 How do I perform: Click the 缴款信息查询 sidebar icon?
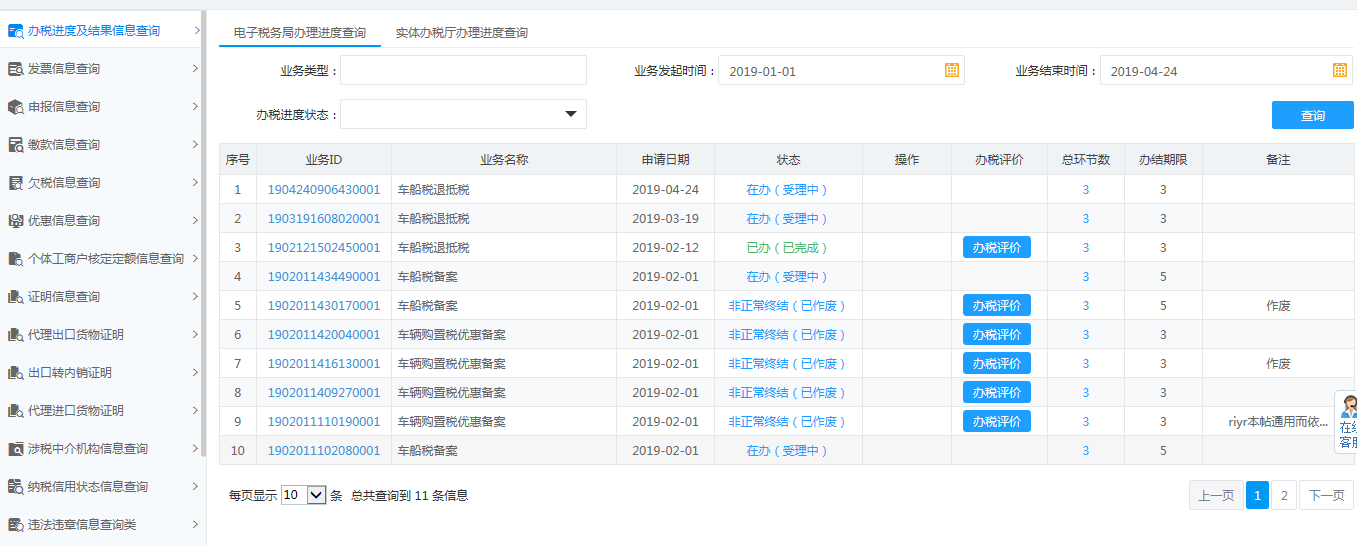point(16,145)
